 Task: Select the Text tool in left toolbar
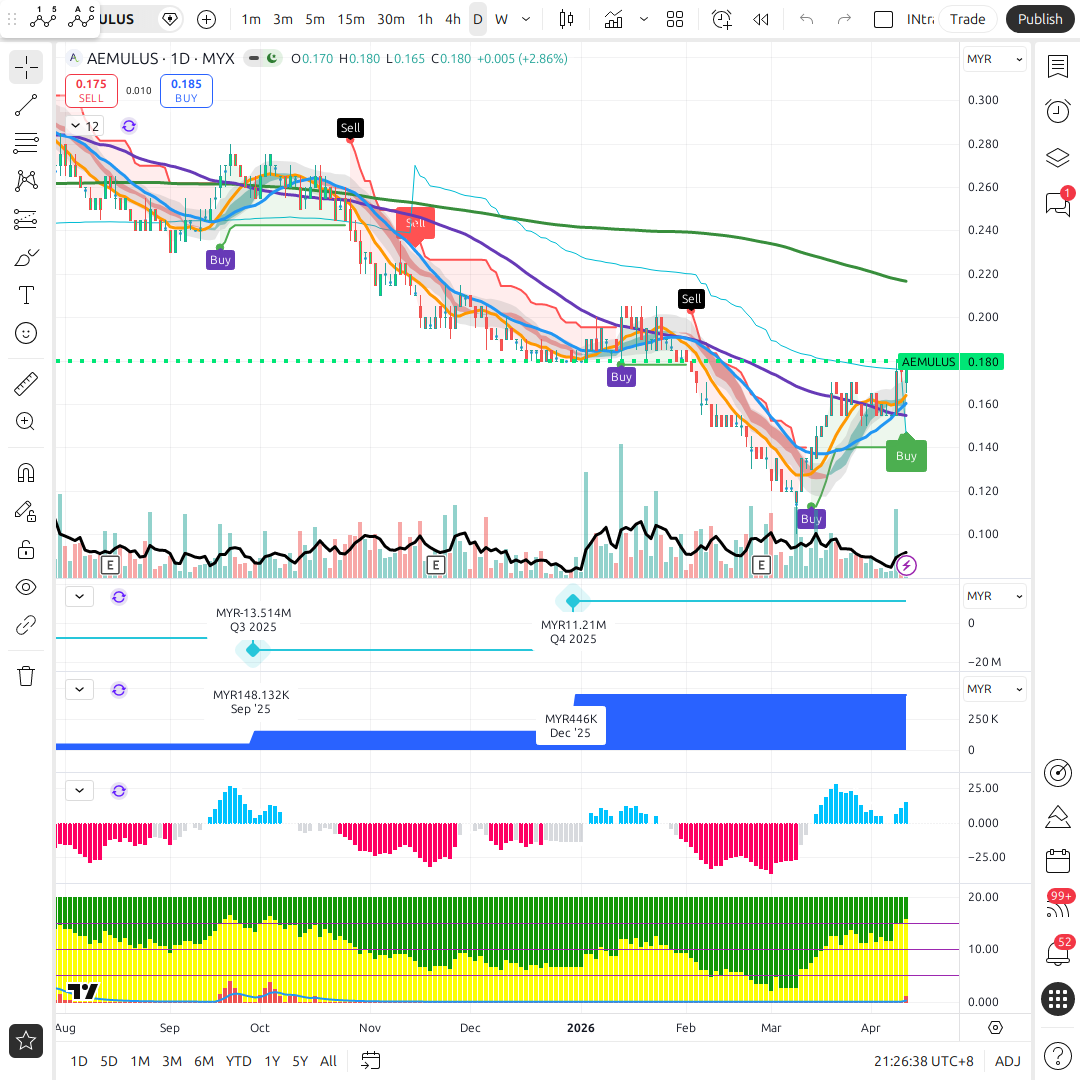[26, 295]
